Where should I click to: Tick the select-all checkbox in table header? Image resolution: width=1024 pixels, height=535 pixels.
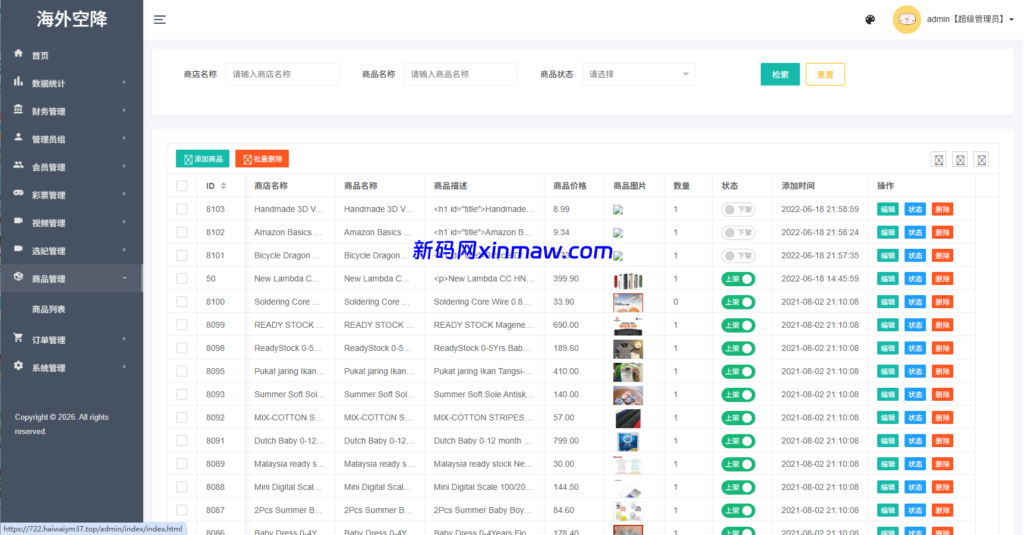pos(182,186)
